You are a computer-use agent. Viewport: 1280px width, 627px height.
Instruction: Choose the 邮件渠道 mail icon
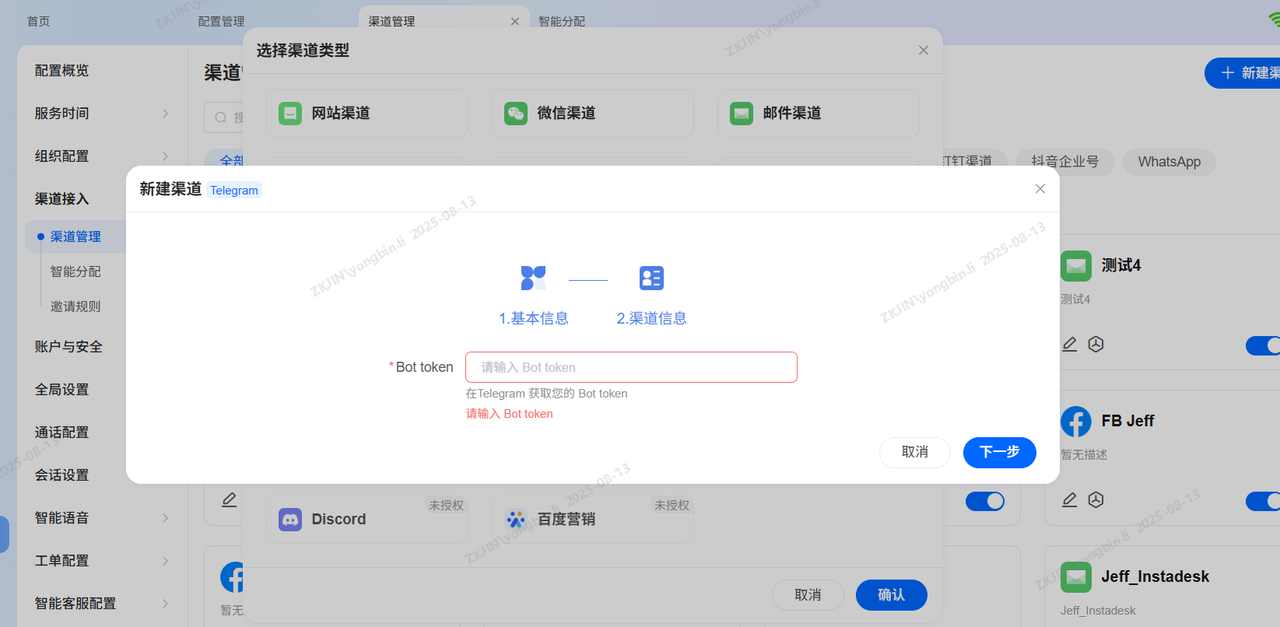tap(741, 113)
